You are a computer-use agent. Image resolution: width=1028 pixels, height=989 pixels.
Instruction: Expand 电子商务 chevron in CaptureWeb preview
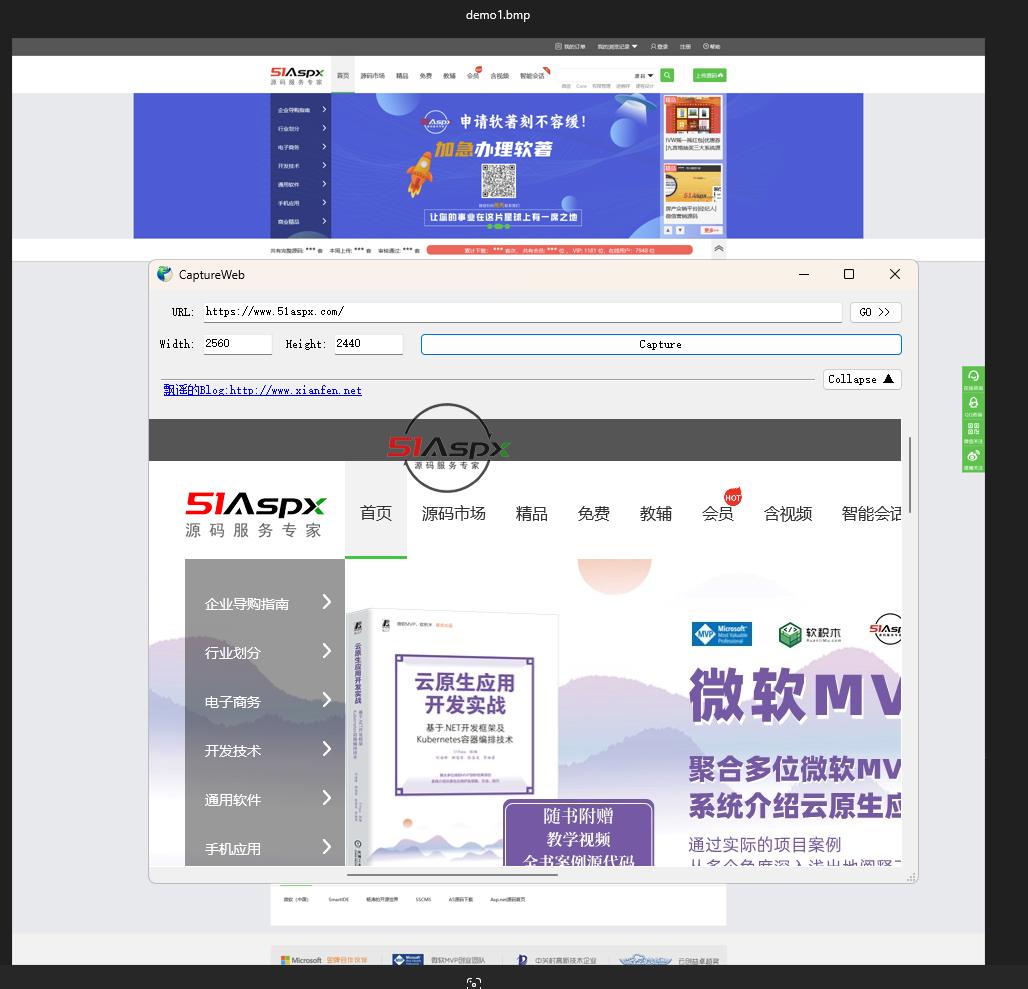point(326,700)
